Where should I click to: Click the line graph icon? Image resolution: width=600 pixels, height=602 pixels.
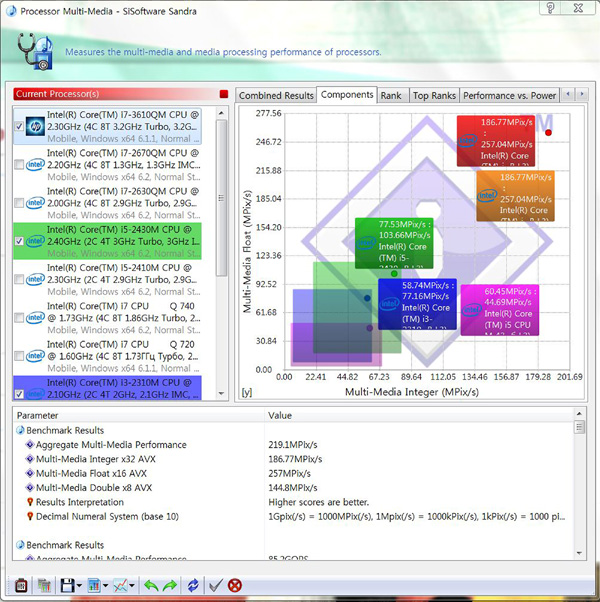click(x=121, y=585)
